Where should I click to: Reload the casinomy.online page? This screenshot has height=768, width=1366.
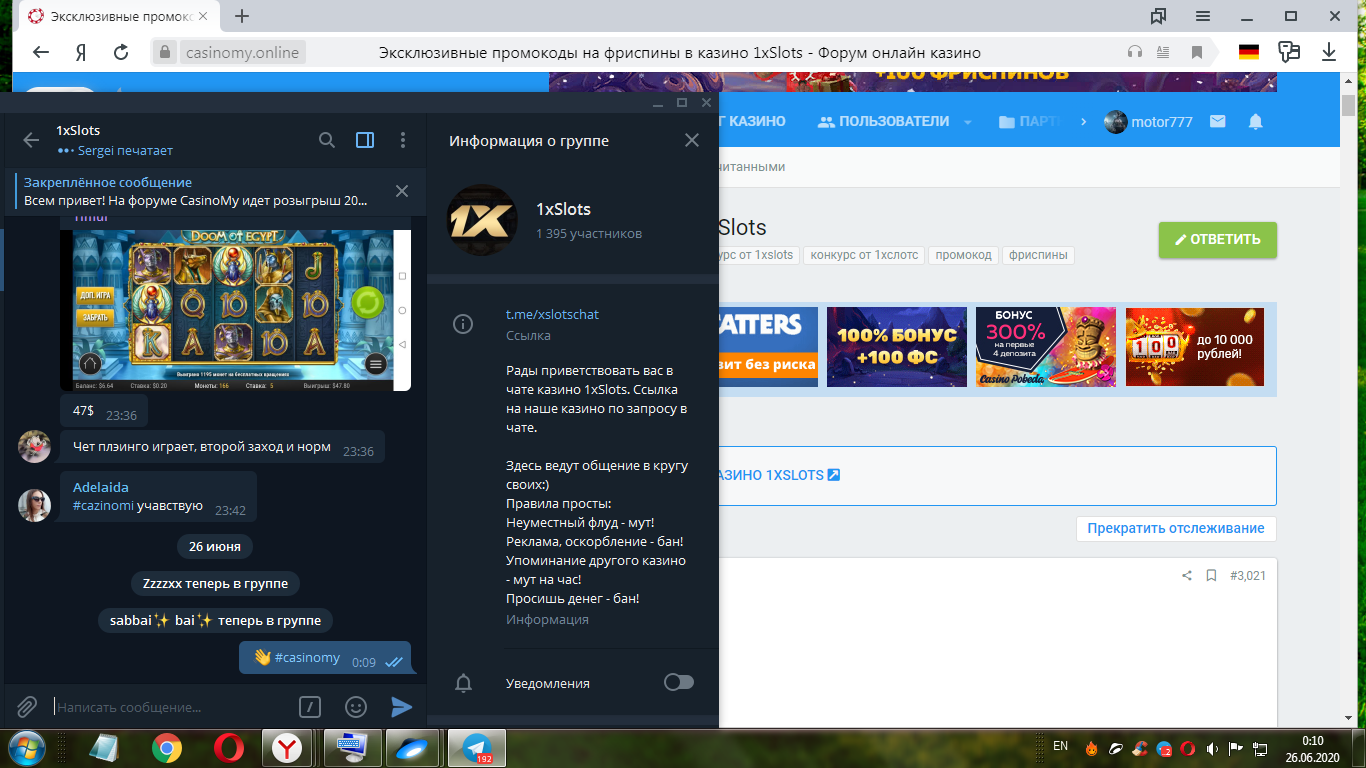coord(121,52)
